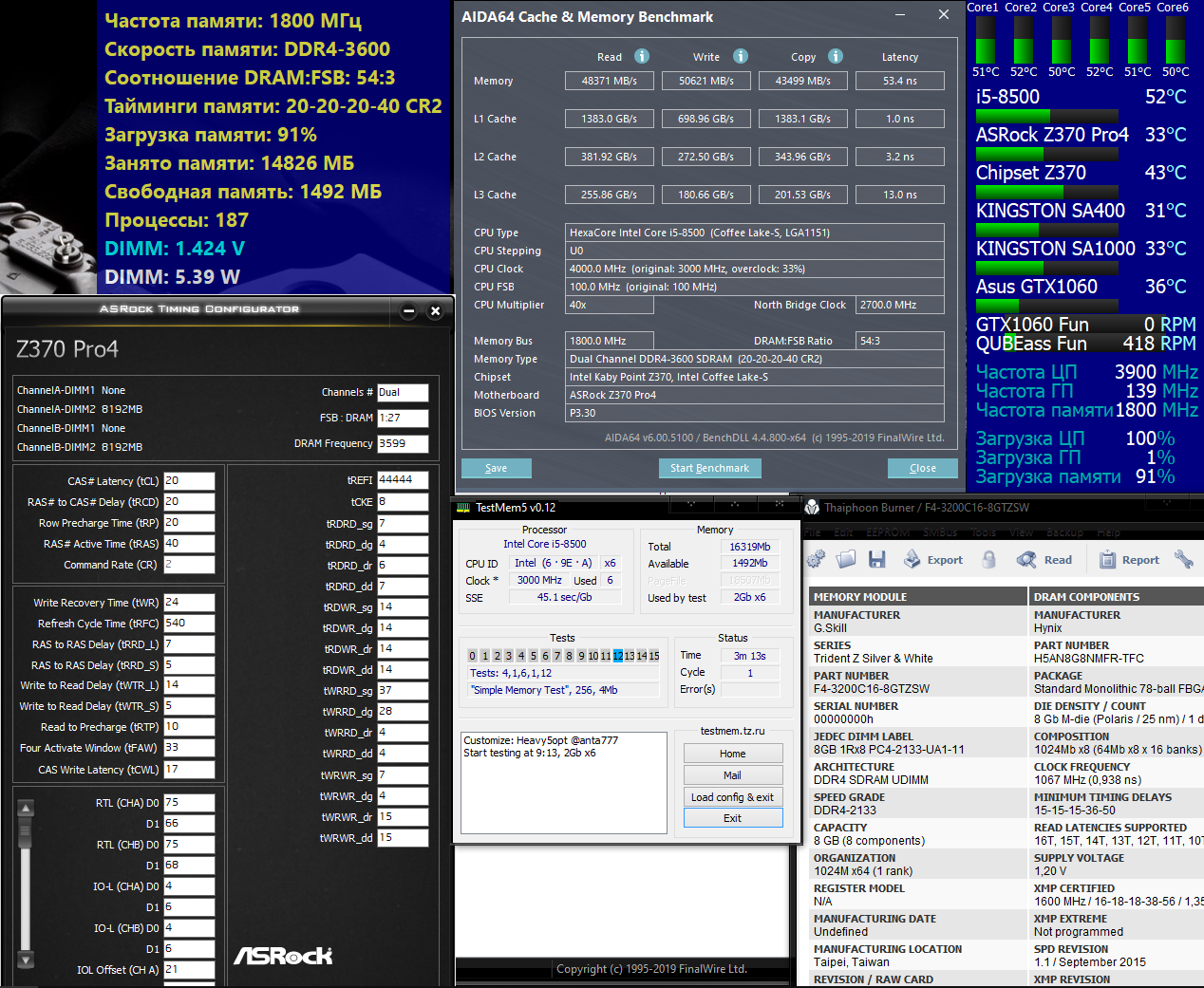Screen dimensions: 1204x988
Task: Click the DRAM Frequency field showing 3599
Action: click(403, 443)
